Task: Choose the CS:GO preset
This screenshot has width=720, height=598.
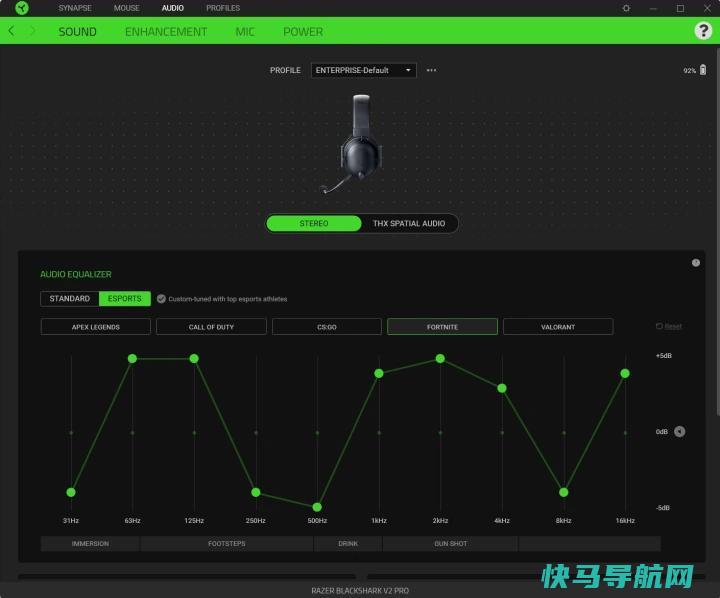Action: click(x=326, y=327)
